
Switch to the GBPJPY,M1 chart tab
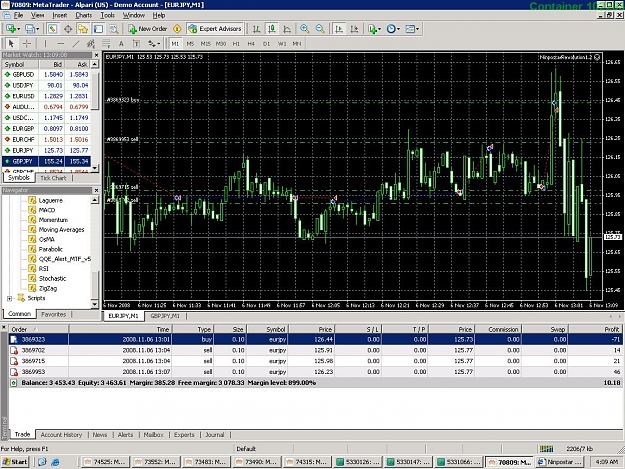point(165,316)
